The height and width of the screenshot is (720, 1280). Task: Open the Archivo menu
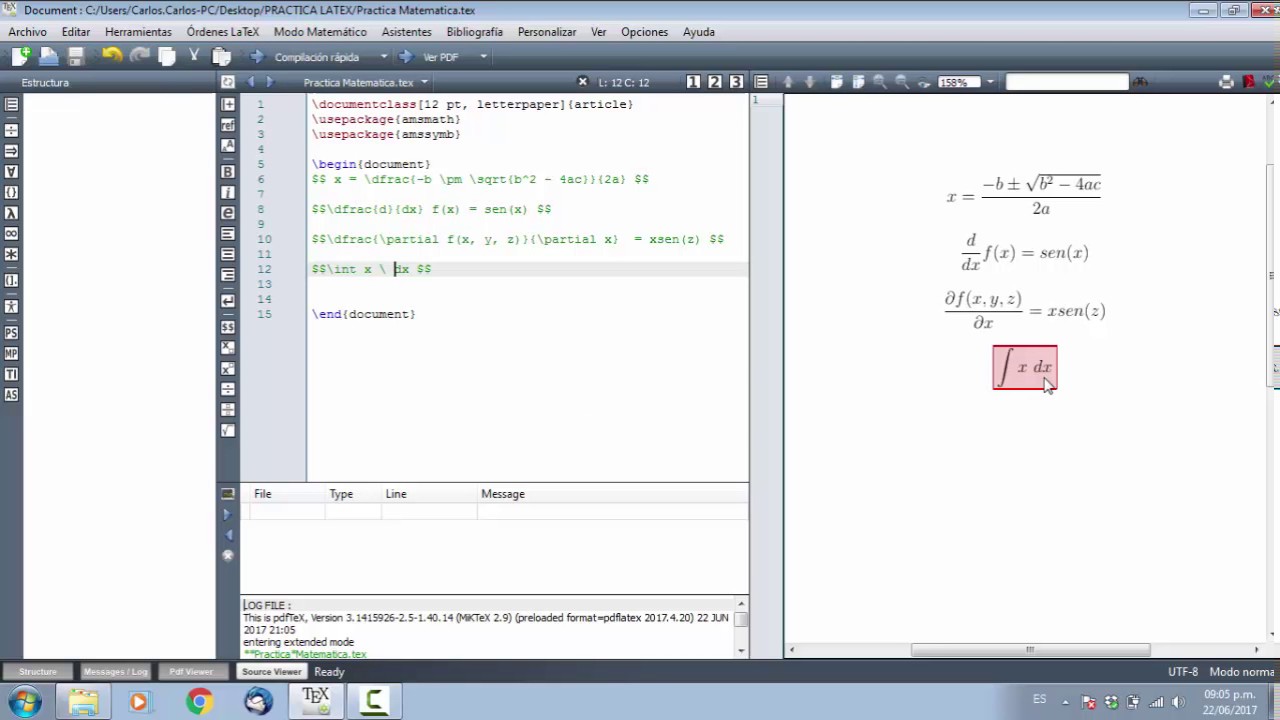click(x=27, y=32)
